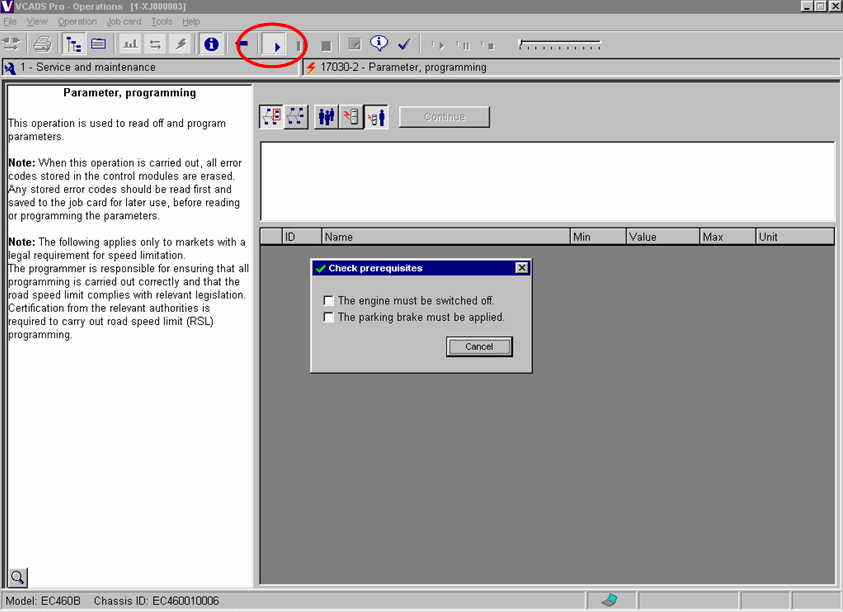Maximize the VCADS Pro window
This screenshot has height=612, width=843.
point(820,6)
